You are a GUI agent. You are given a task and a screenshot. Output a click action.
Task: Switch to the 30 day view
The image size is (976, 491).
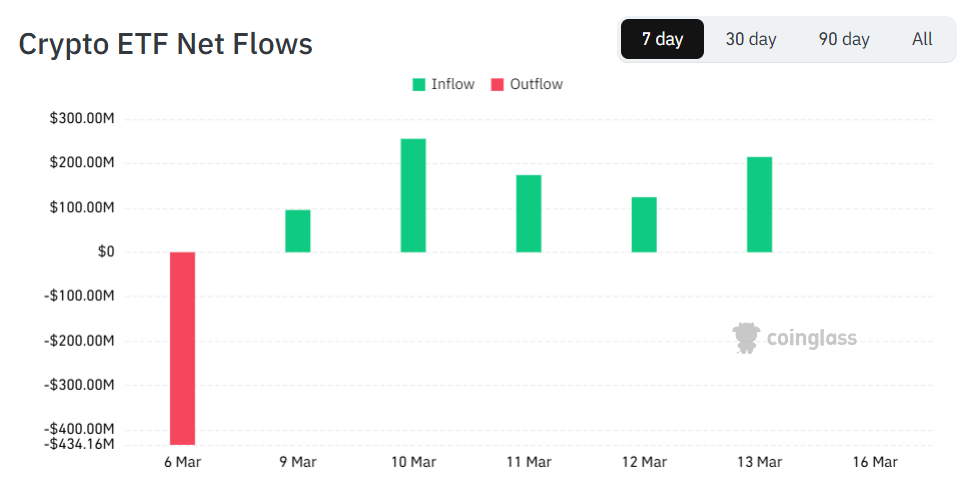coord(751,40)
